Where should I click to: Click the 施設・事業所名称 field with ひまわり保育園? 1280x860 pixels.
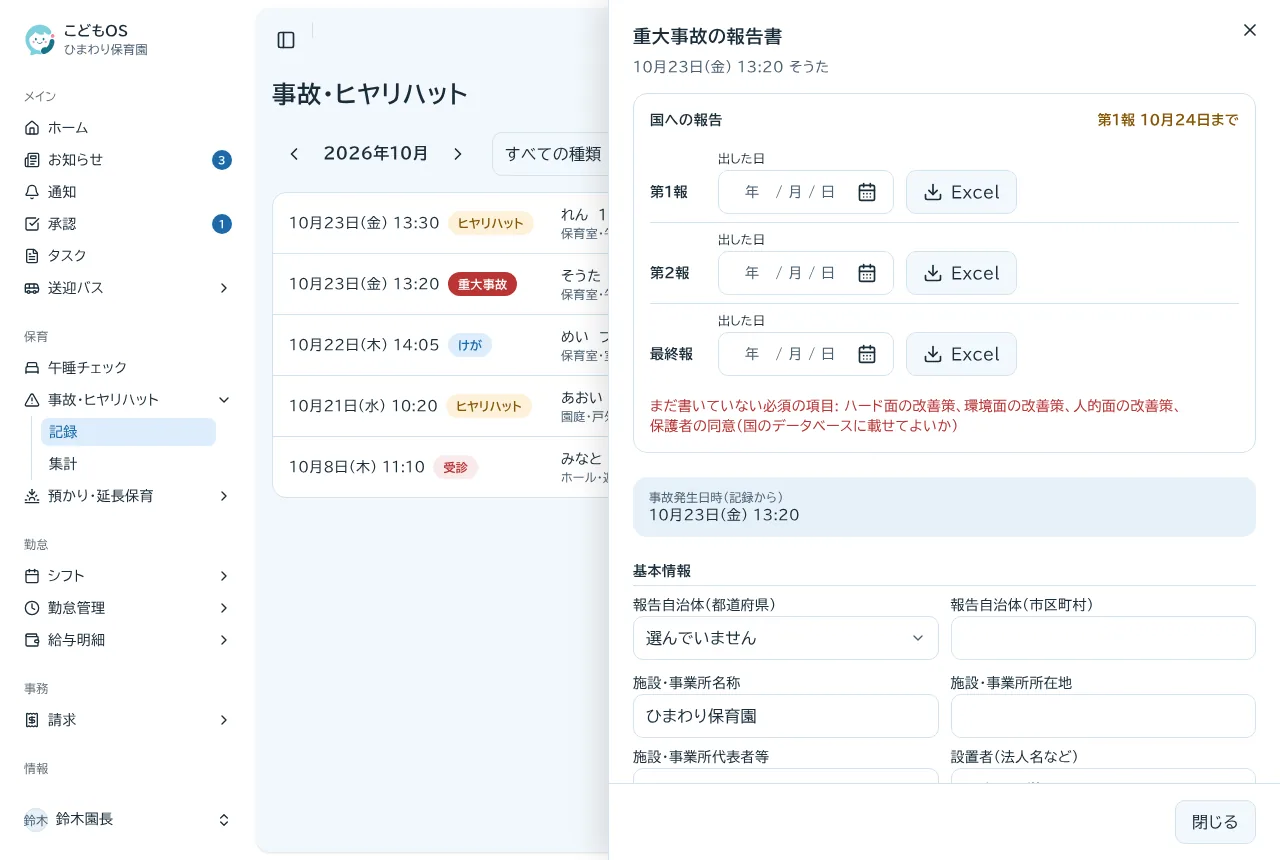coord(786,716)
